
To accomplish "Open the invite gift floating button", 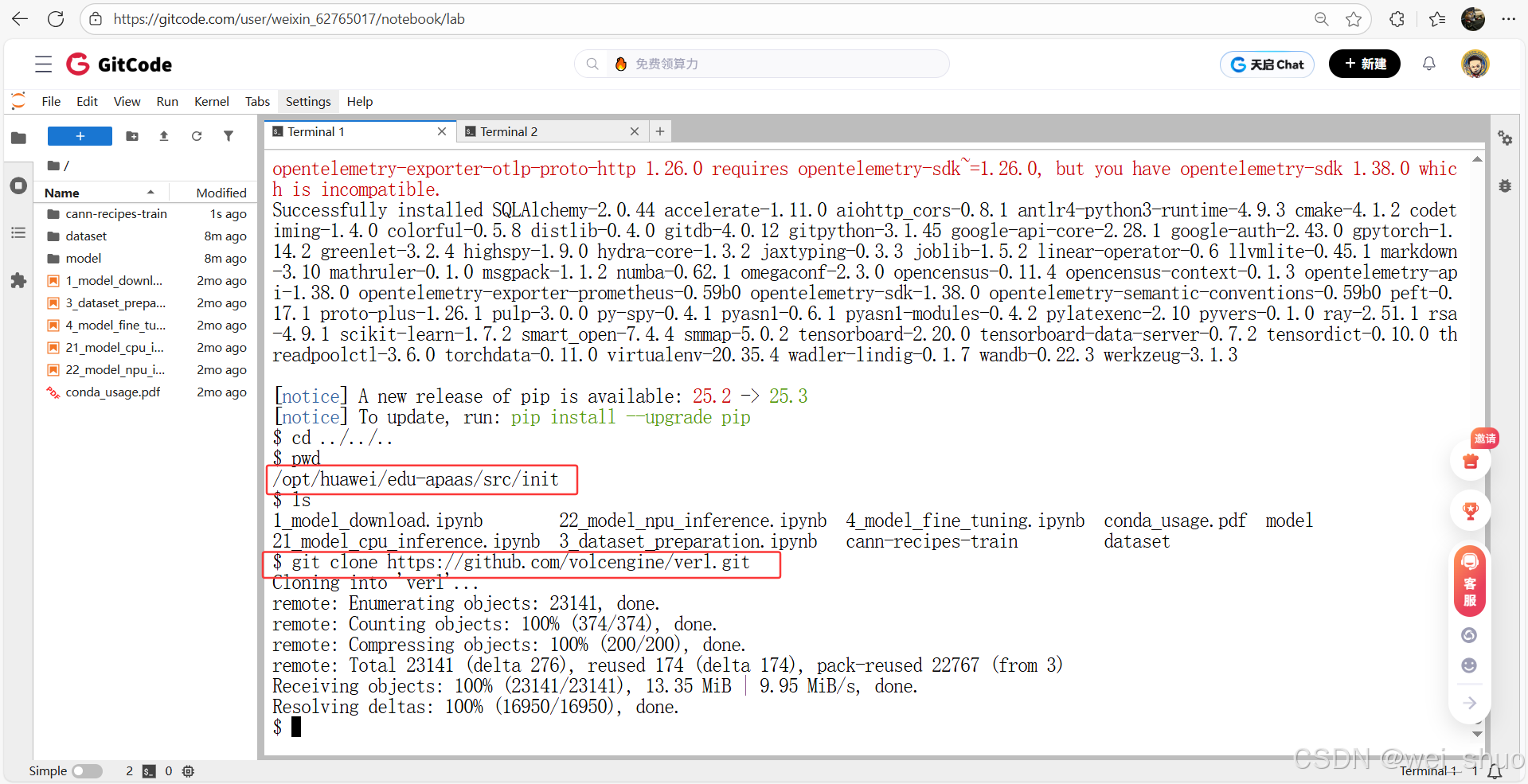I will (1471, 461).
